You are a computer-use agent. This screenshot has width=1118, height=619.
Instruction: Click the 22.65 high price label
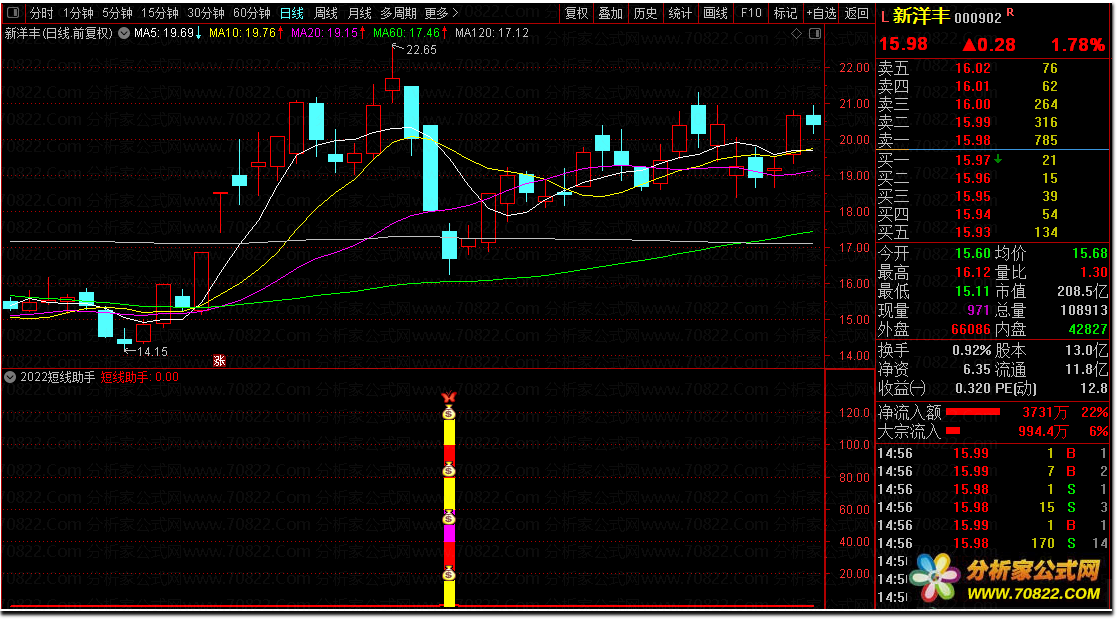[x=421, y=50]
